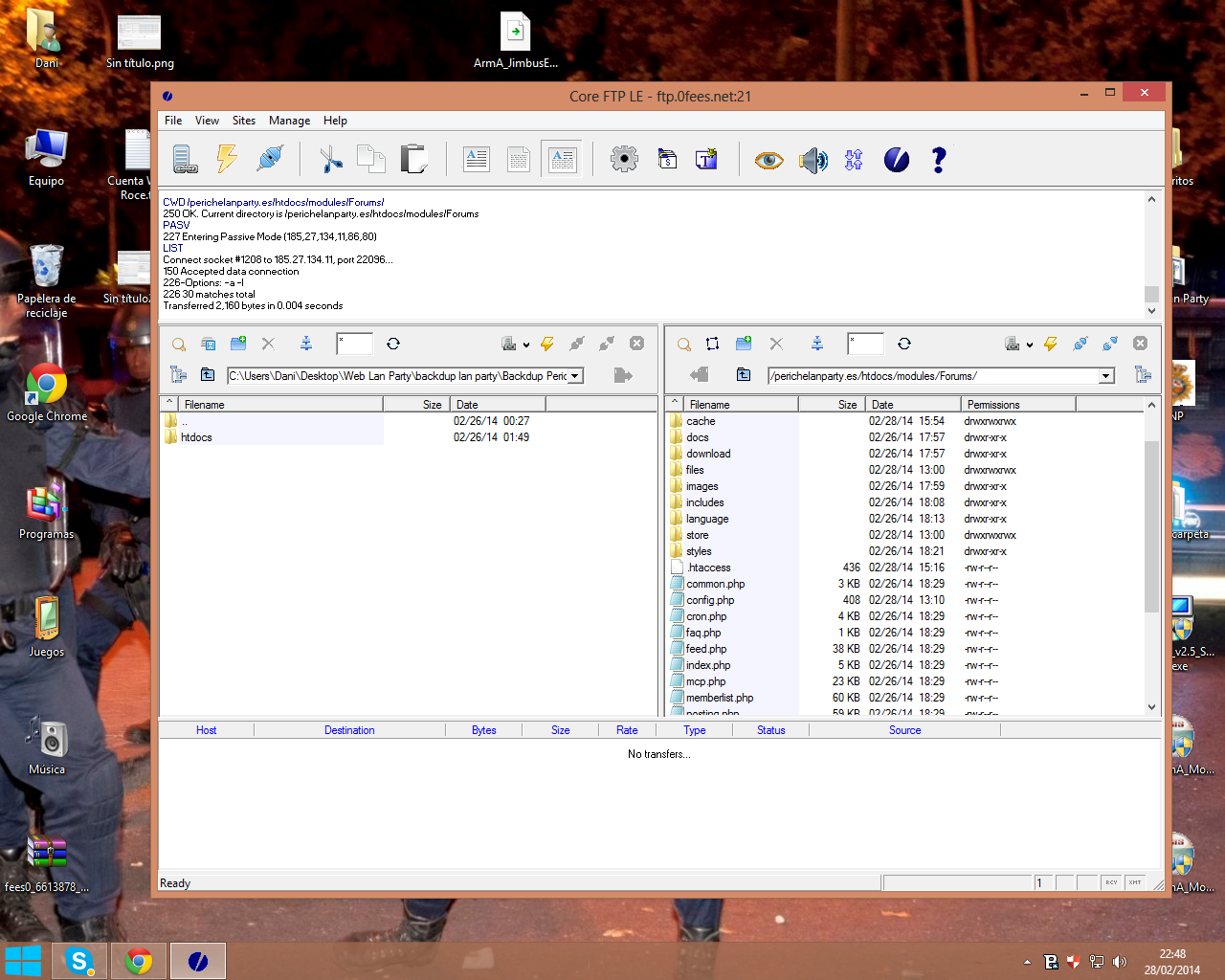Expand the local path dropdown
The image size is (1225, 980).
[575, 376]
